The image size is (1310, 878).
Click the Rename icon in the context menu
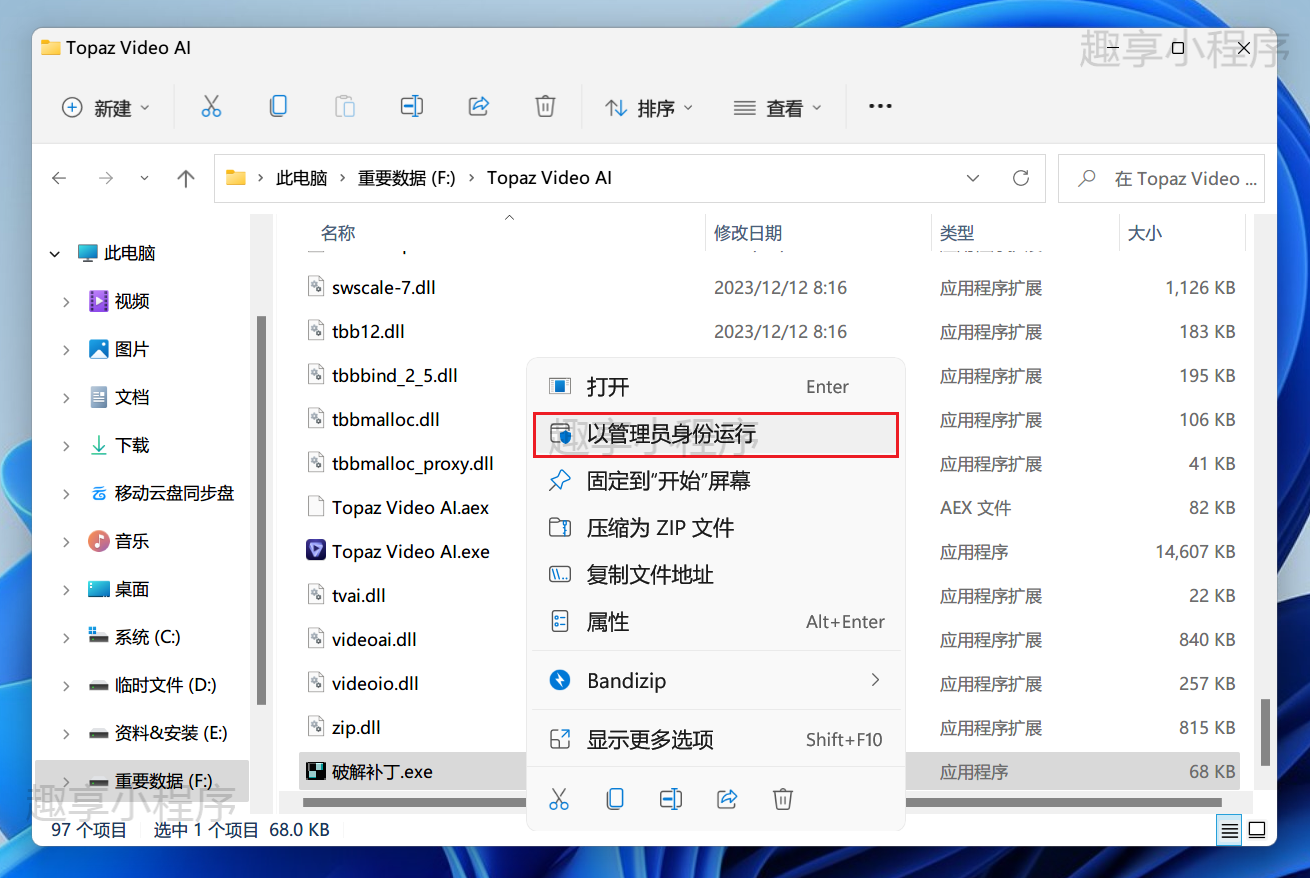[x=671, y=798]
